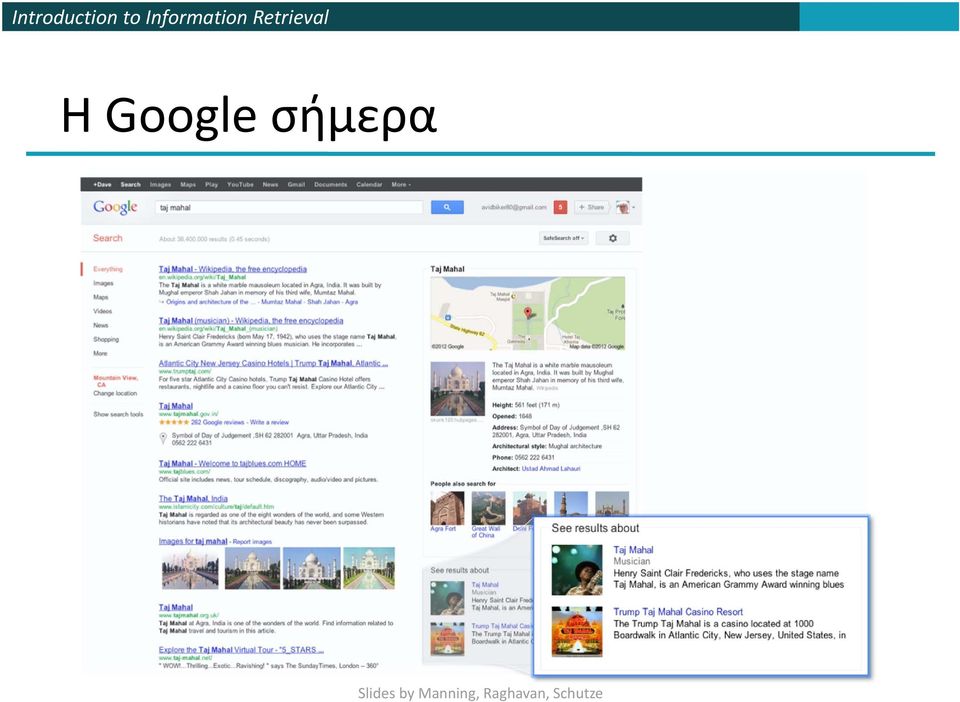Click the +Dave item in top bar

[102, 184]
